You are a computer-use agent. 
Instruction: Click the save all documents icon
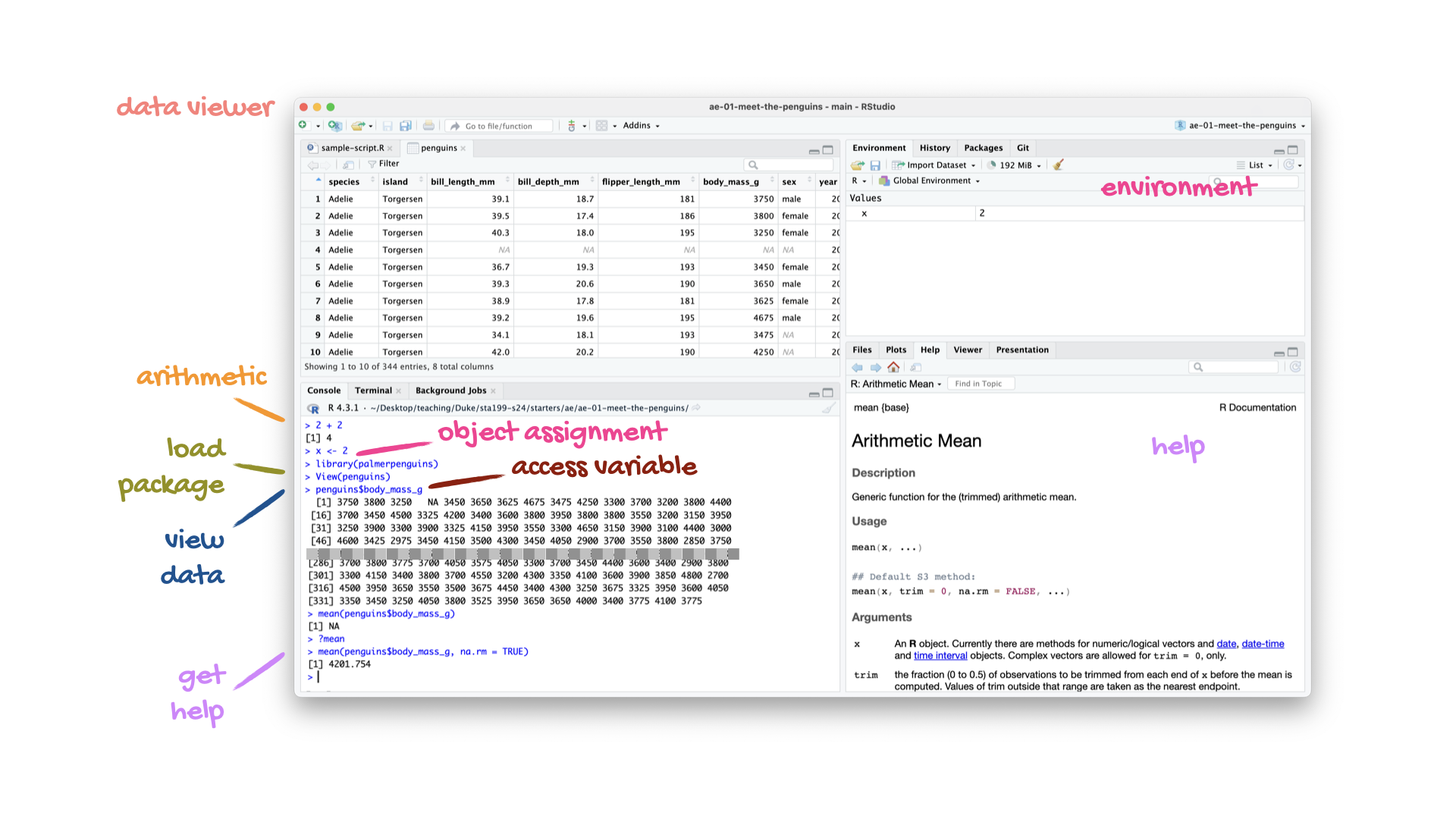[x=406, y=126]
